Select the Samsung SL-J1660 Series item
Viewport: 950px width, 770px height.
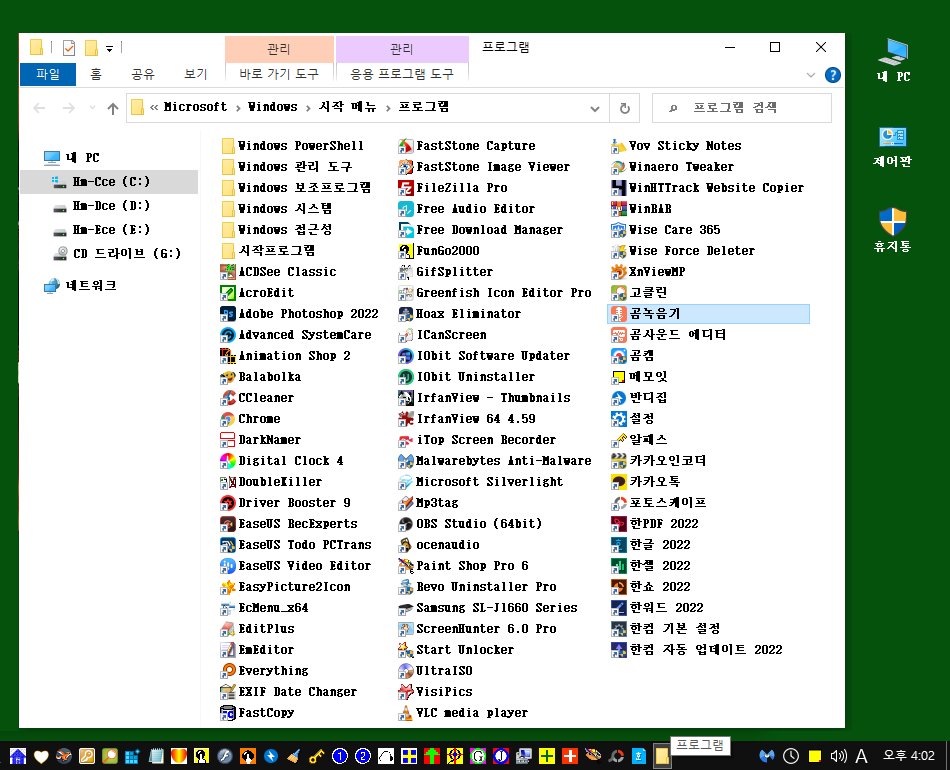[488, 608]
